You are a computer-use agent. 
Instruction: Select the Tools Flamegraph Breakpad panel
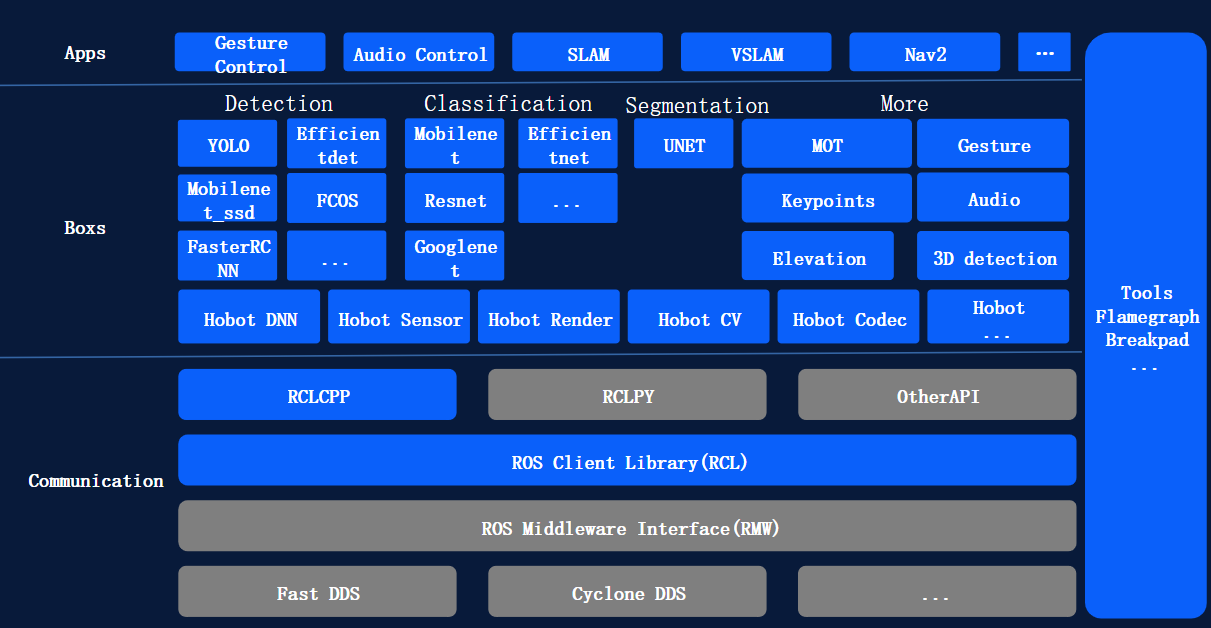[x=1146, y=326]
